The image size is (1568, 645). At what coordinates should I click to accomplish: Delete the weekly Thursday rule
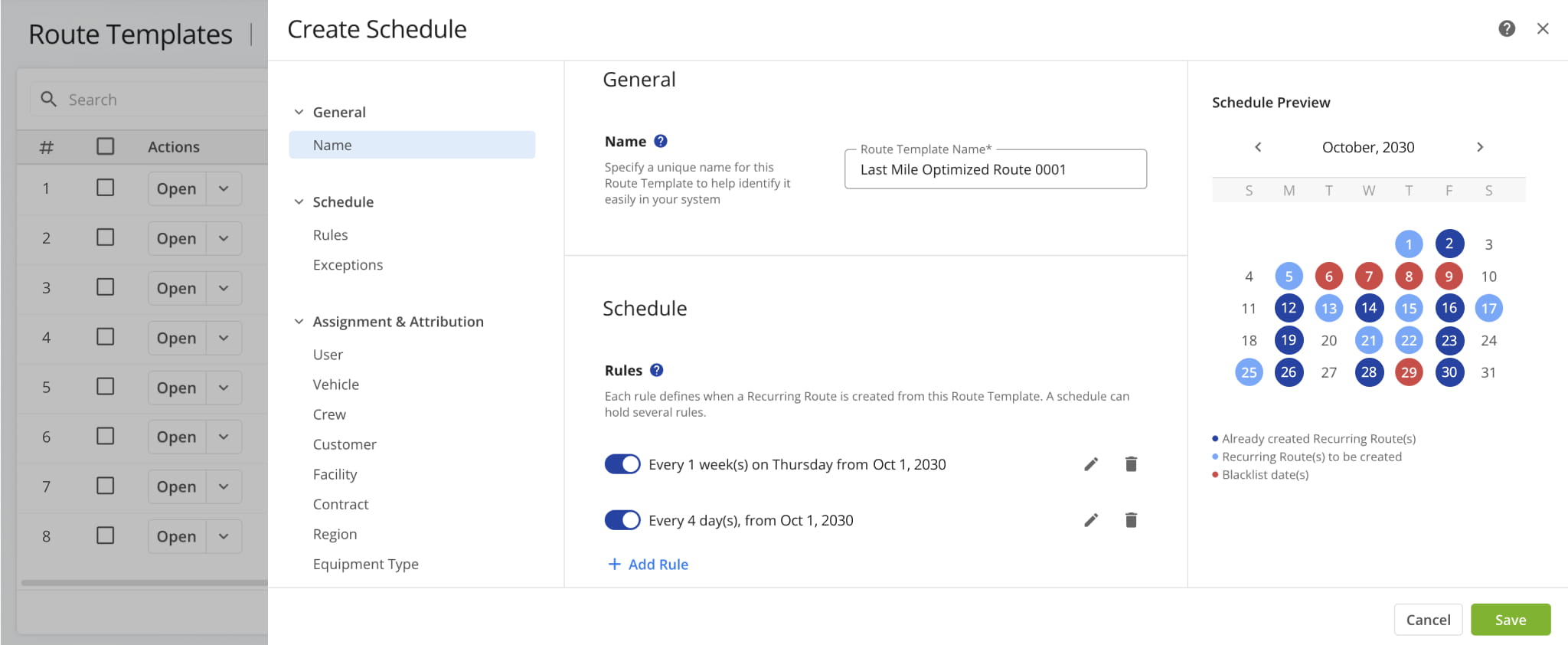pyautogui.click(x=1131, y=464)
